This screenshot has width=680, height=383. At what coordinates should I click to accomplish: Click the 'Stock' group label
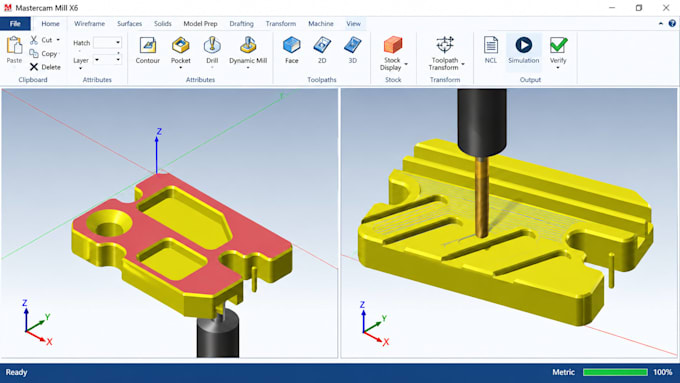pyautogui.click(x=393, y=80)
